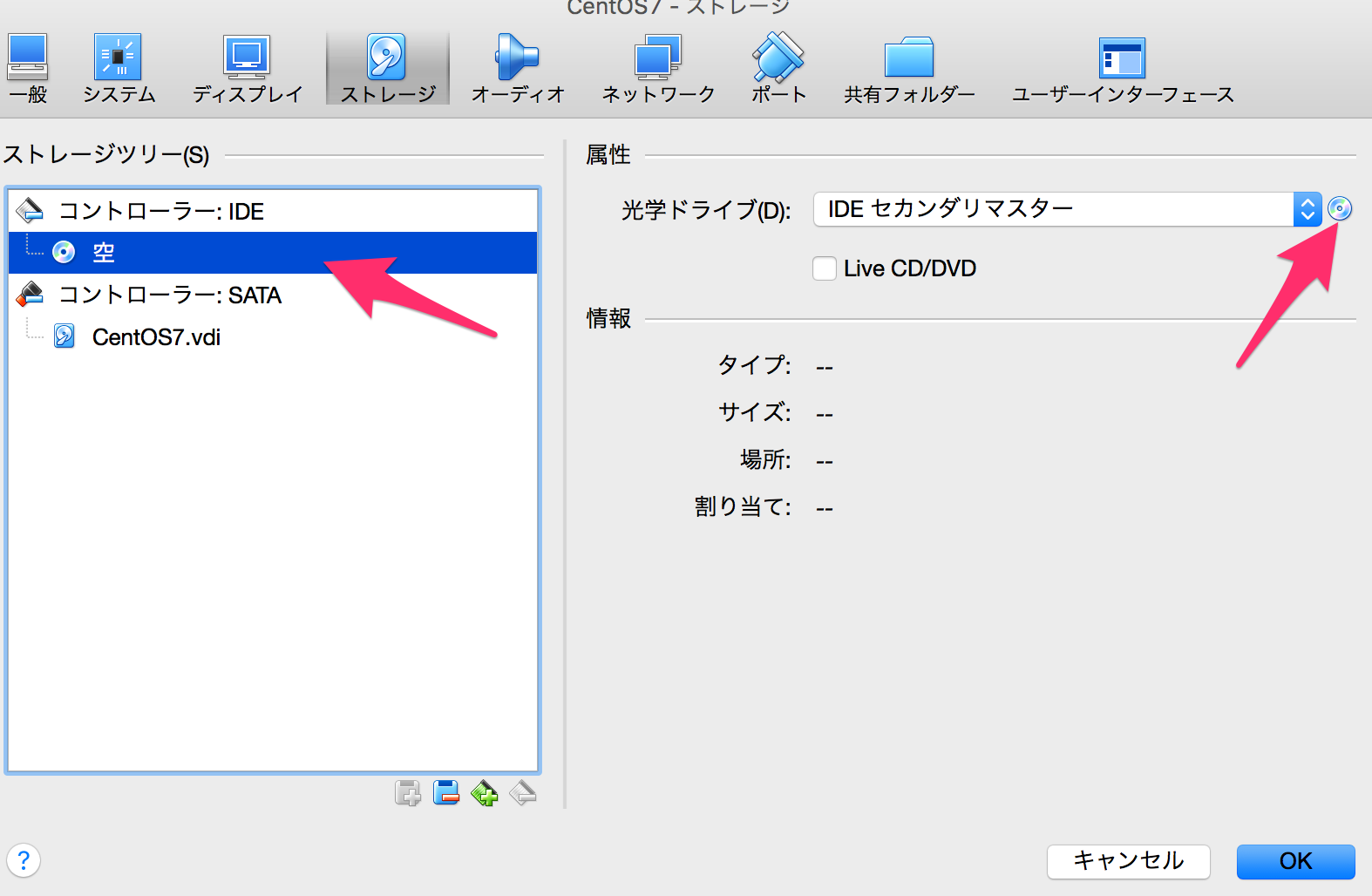Switch to ユーザーインターフェース tab label

(1123, 94)
